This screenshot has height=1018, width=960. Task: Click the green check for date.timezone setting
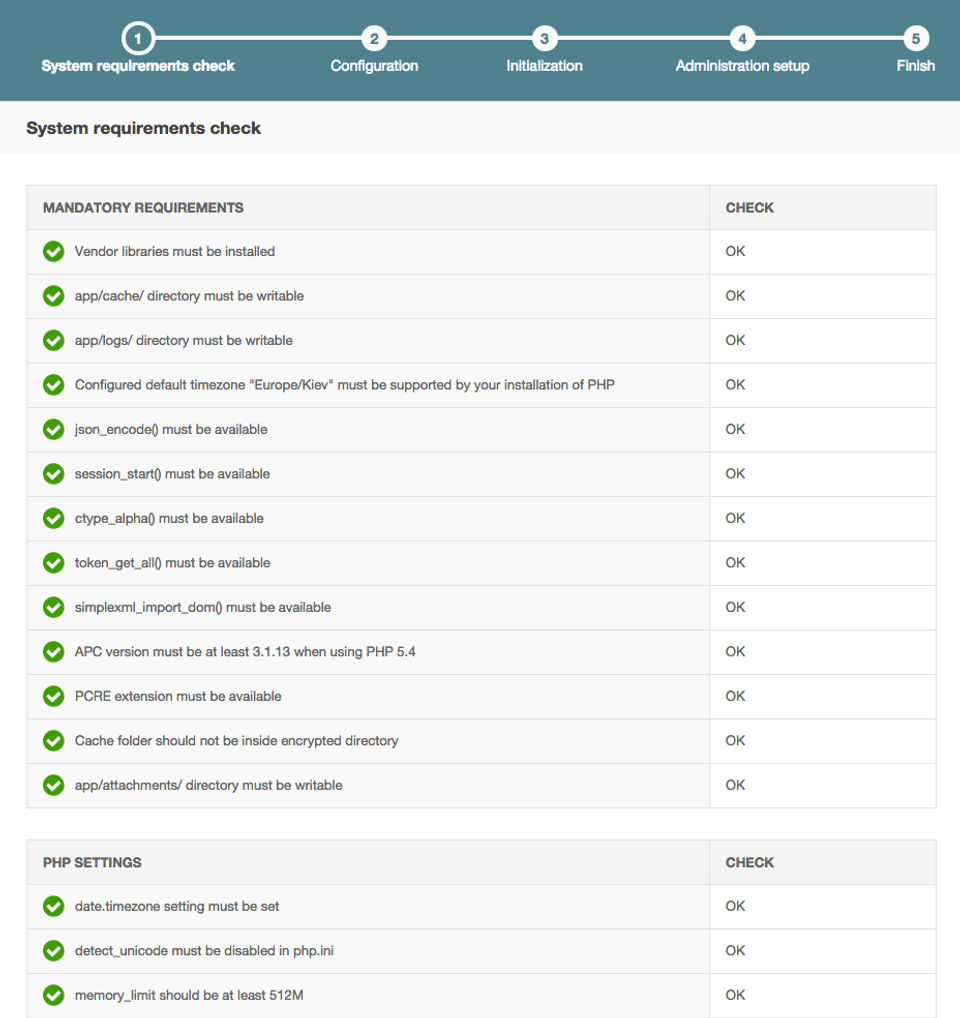54,907
